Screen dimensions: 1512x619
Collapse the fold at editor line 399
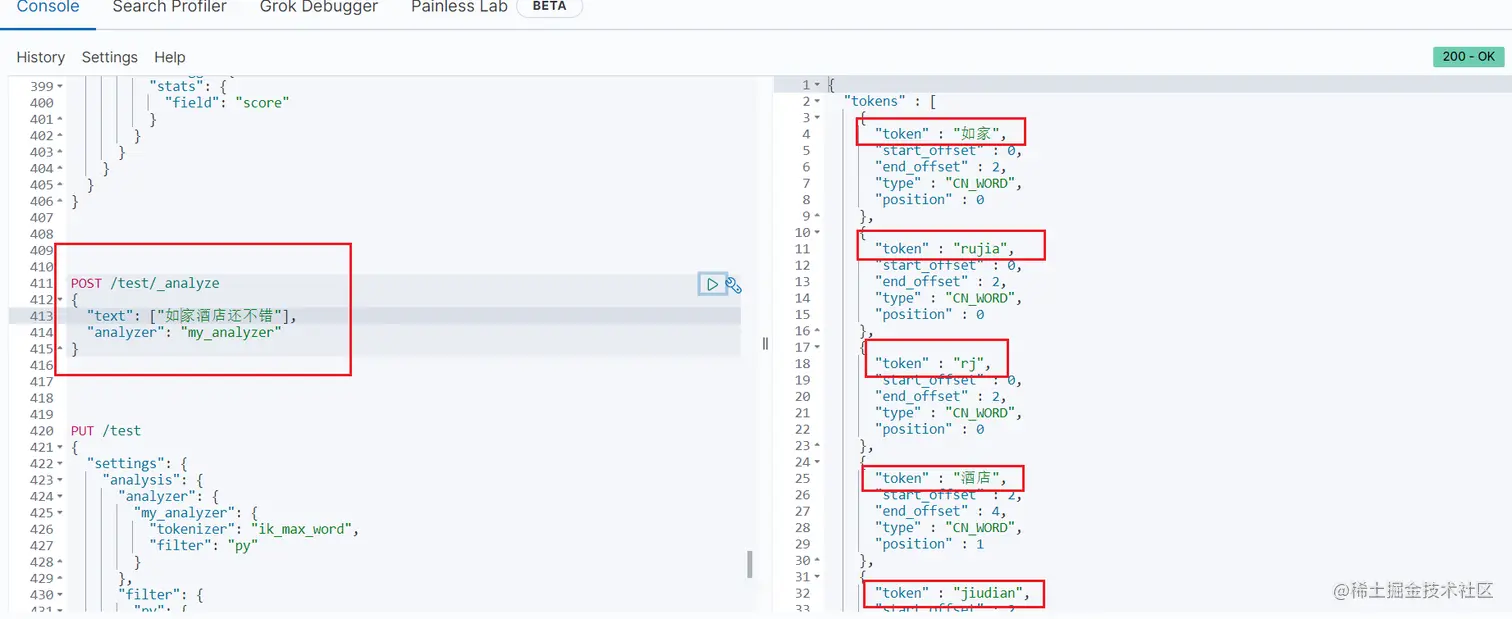pos(59,86)
